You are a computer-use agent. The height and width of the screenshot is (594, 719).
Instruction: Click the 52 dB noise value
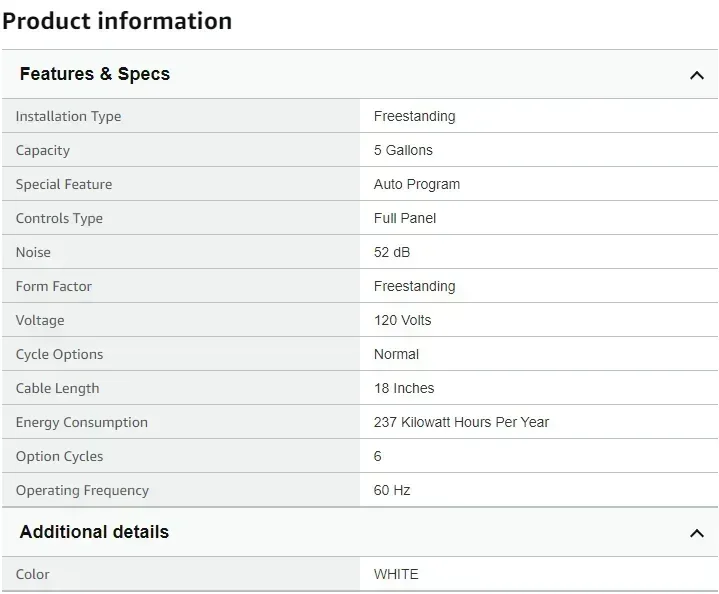[x=392, y=252]
